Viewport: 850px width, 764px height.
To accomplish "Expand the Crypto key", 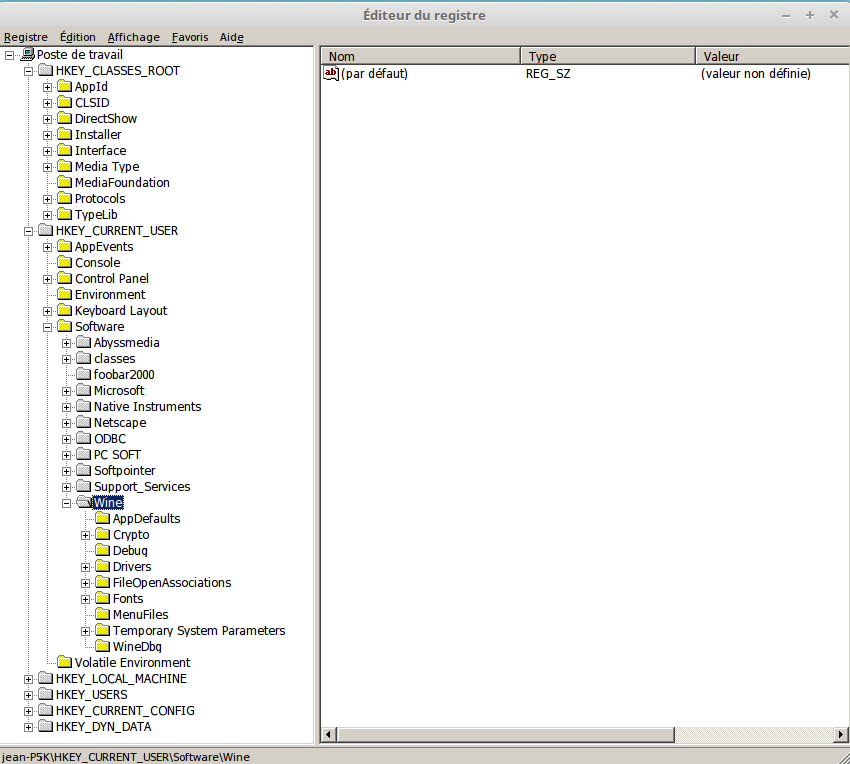I will coord(86,535).
